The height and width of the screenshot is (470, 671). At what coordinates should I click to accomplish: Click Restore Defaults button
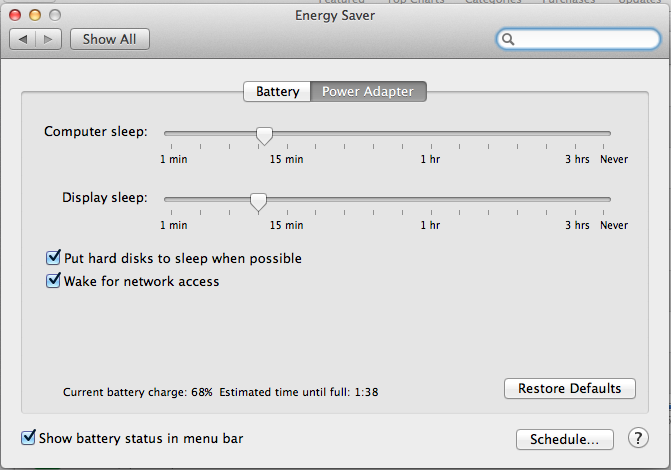coord(570,388)
